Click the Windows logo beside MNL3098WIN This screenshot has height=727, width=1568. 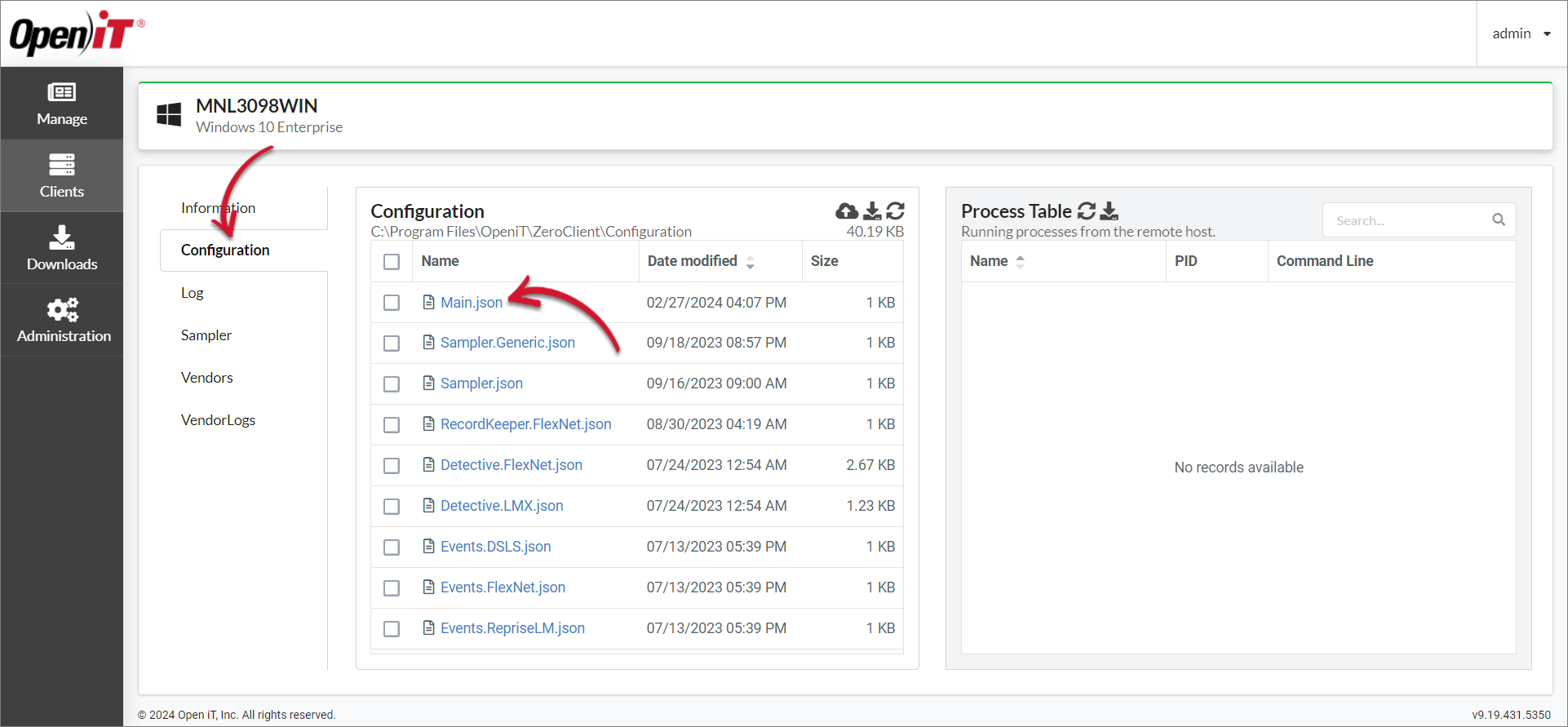169,114
